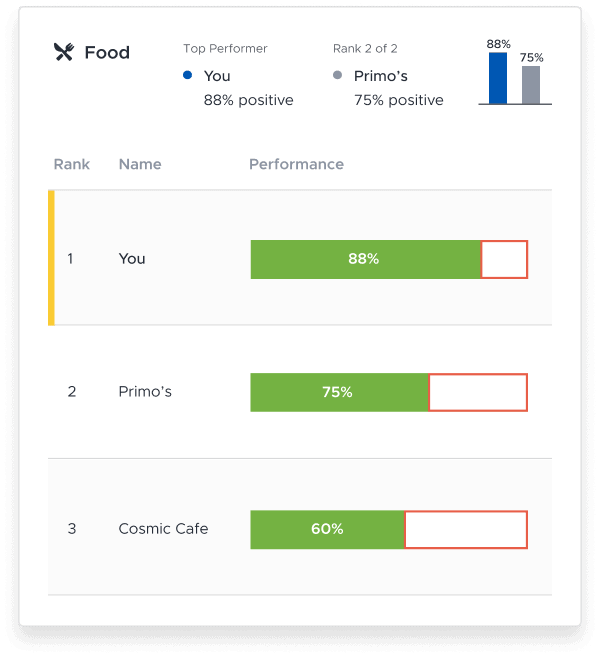Click the Rank 2 of 2 label
Viewport: 601px width, 658px height.
click(x=367, y=48)
